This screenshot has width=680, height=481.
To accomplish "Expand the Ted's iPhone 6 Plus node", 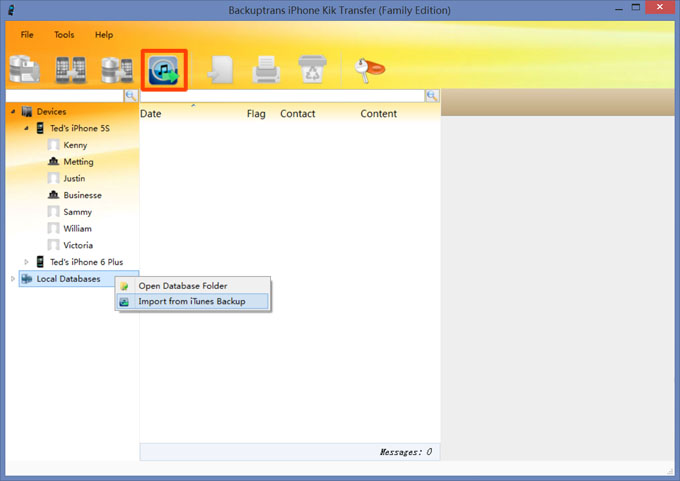I will coord(26,262).
